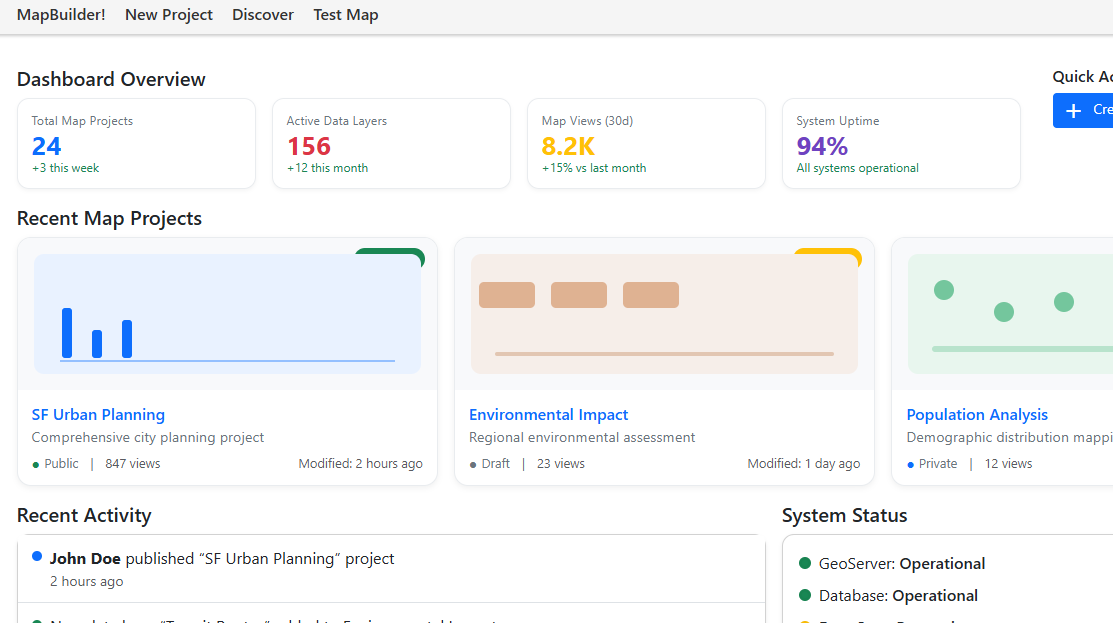Open the SF Urban Planning project link

coord(98,414)
